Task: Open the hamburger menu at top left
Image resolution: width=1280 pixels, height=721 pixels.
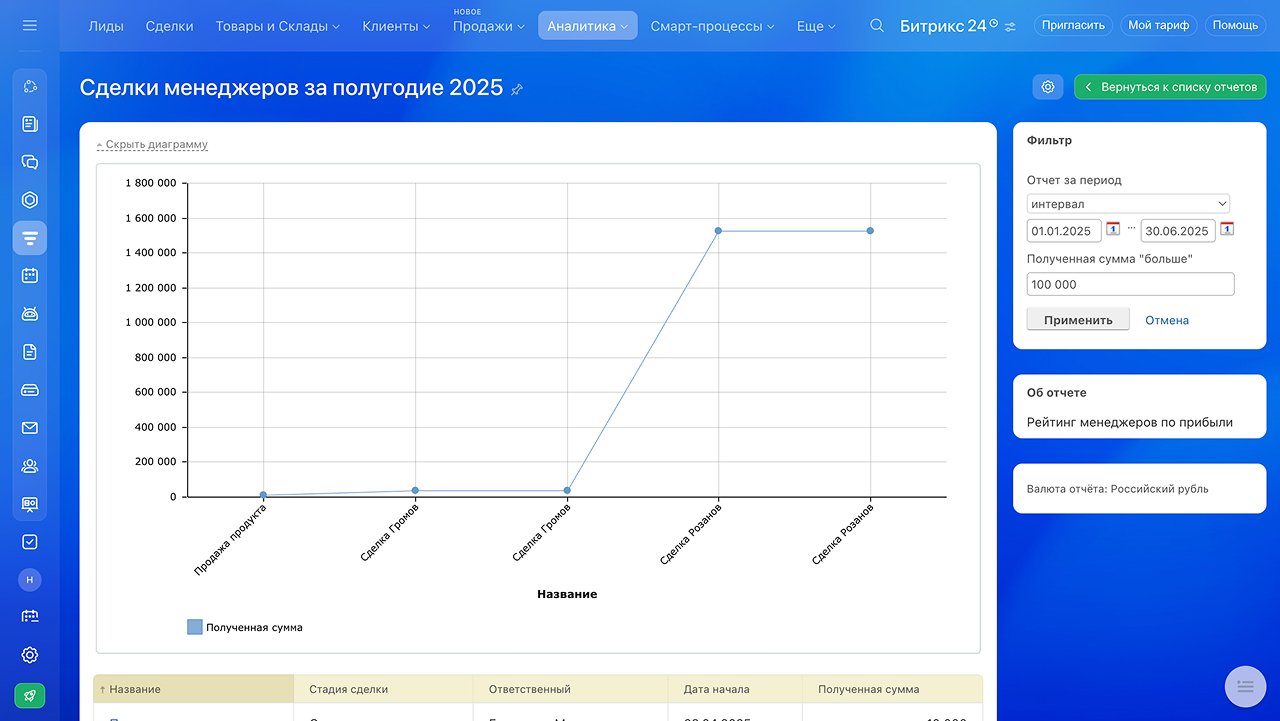Action: coord(30,25)
